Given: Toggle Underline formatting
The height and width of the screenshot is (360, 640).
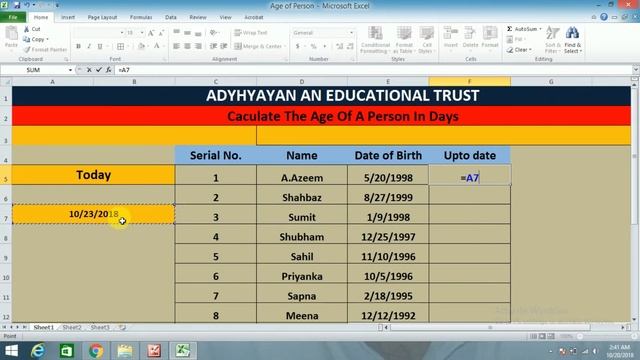Looking at the screenshot, I should coord(100,47).
